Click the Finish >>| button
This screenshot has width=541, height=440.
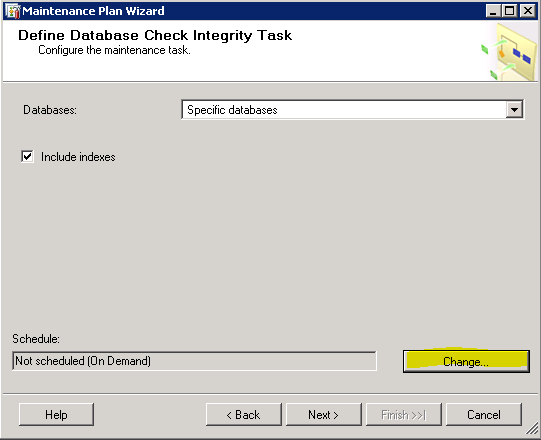point(404,414)
